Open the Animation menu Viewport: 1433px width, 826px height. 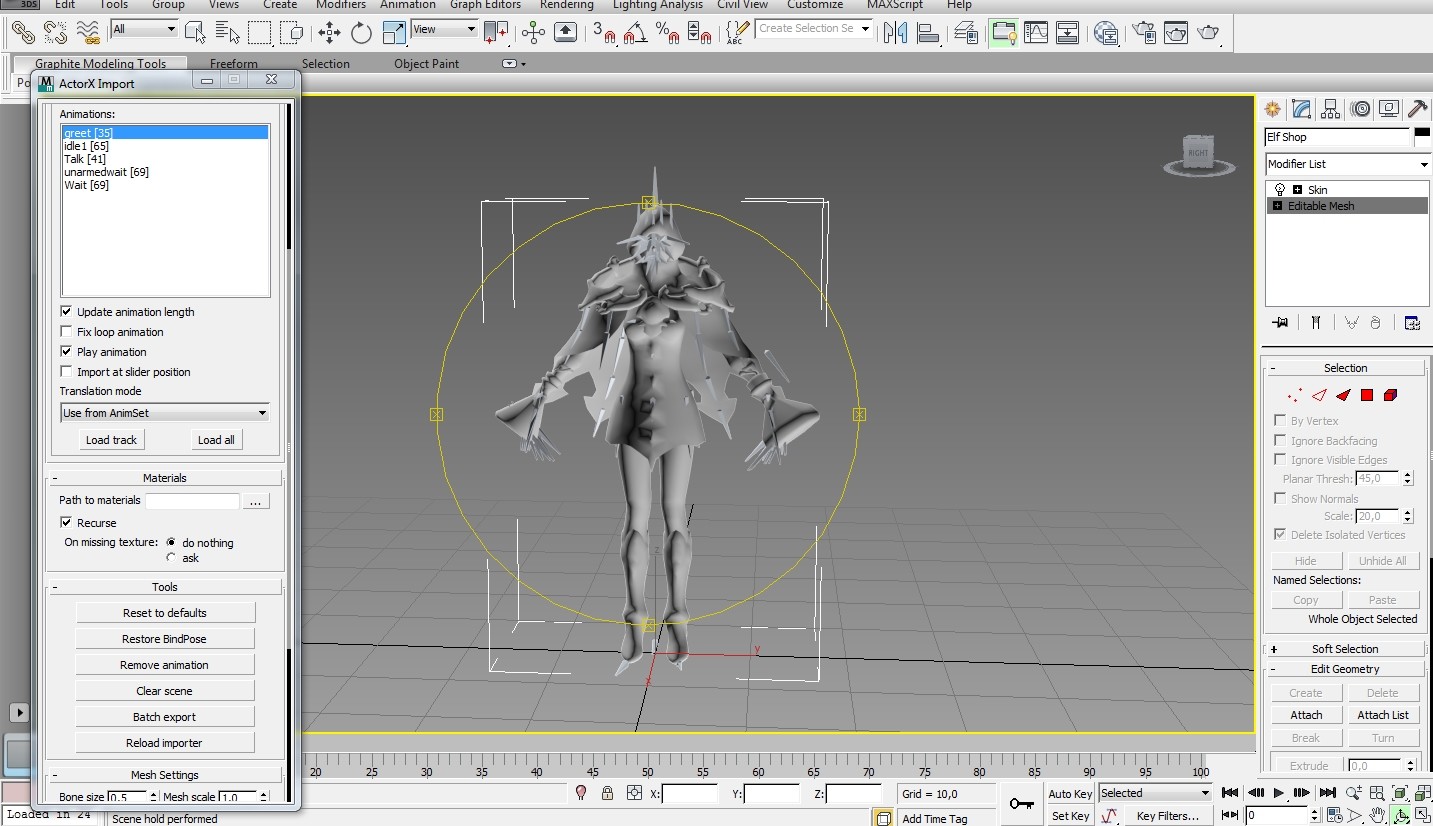[x=408, y=5]
